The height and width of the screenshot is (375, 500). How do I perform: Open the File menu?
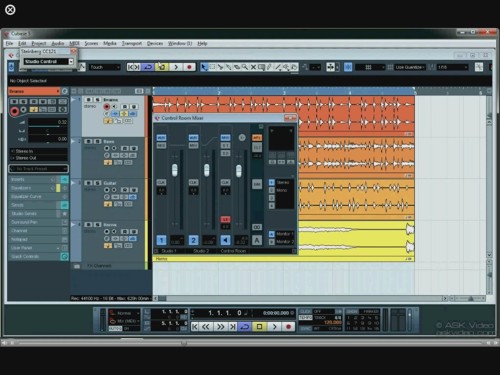[x=9, y=43]
